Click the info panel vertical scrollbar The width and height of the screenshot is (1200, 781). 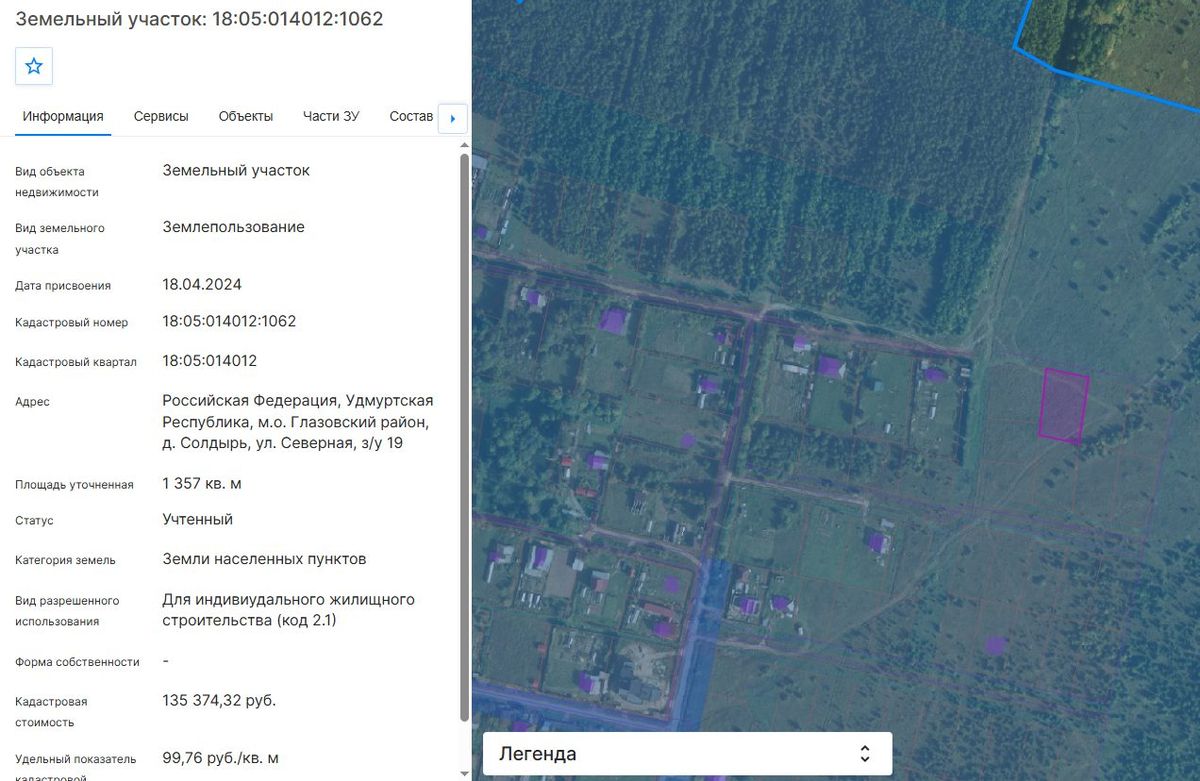pos(464,437)
